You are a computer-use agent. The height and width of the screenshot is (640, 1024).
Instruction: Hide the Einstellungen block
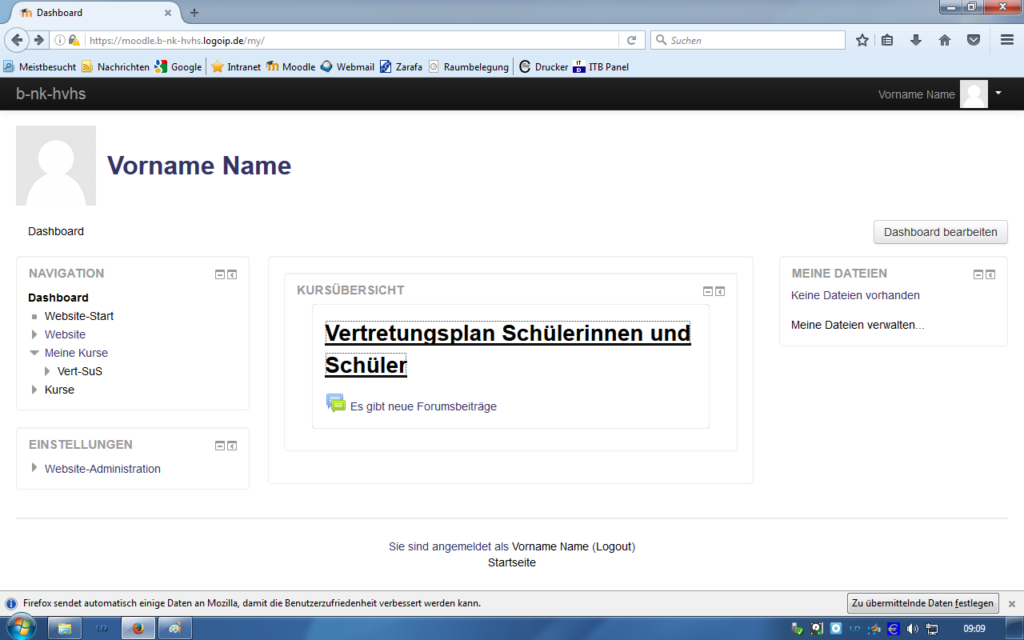(220, 446)
